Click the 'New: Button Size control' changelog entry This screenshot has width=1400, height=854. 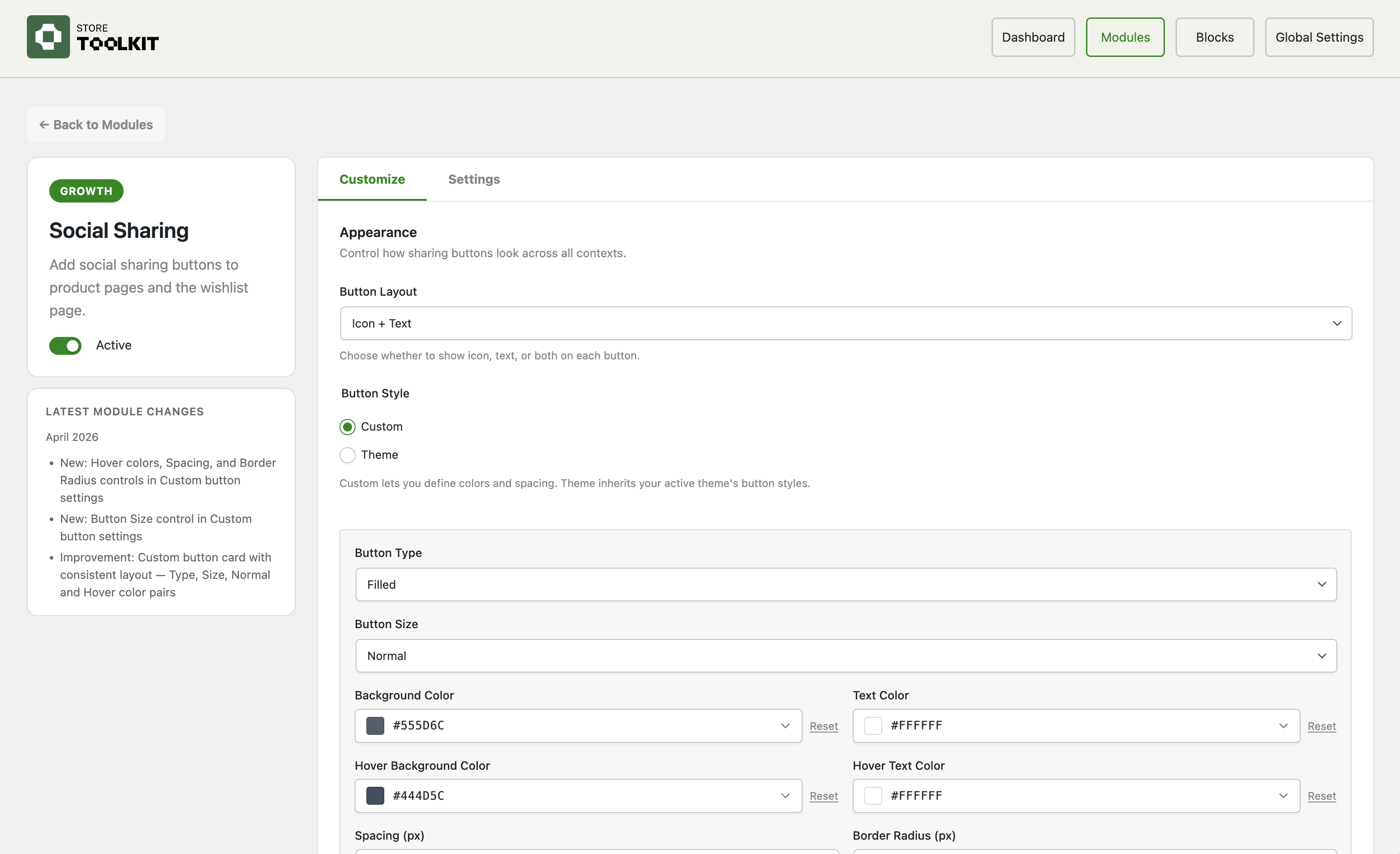156,528
